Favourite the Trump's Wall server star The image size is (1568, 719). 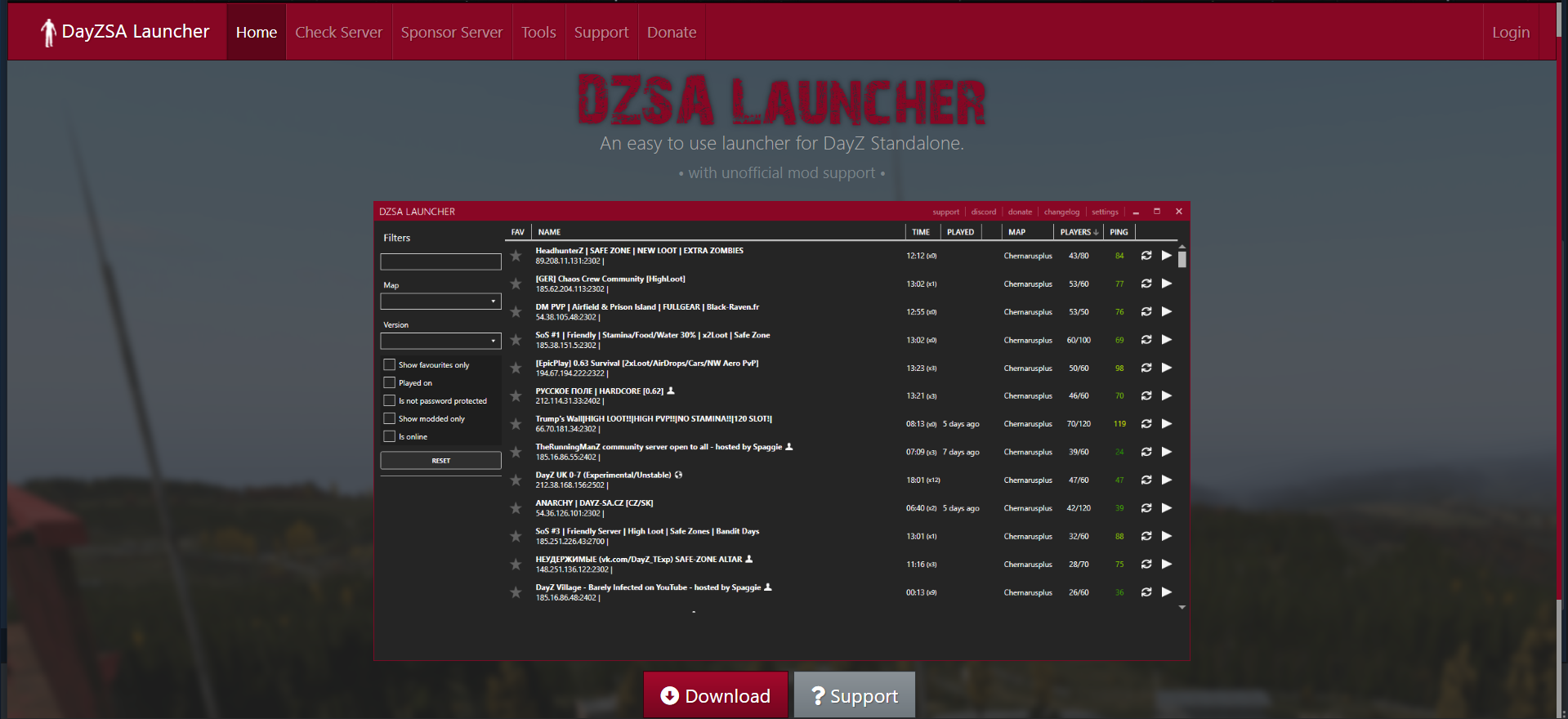click(516, 424)
